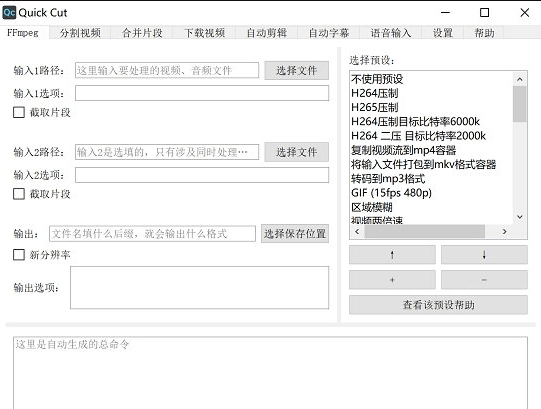Open the 语音输入 tab
541x409 pixels.
(391, 33)
